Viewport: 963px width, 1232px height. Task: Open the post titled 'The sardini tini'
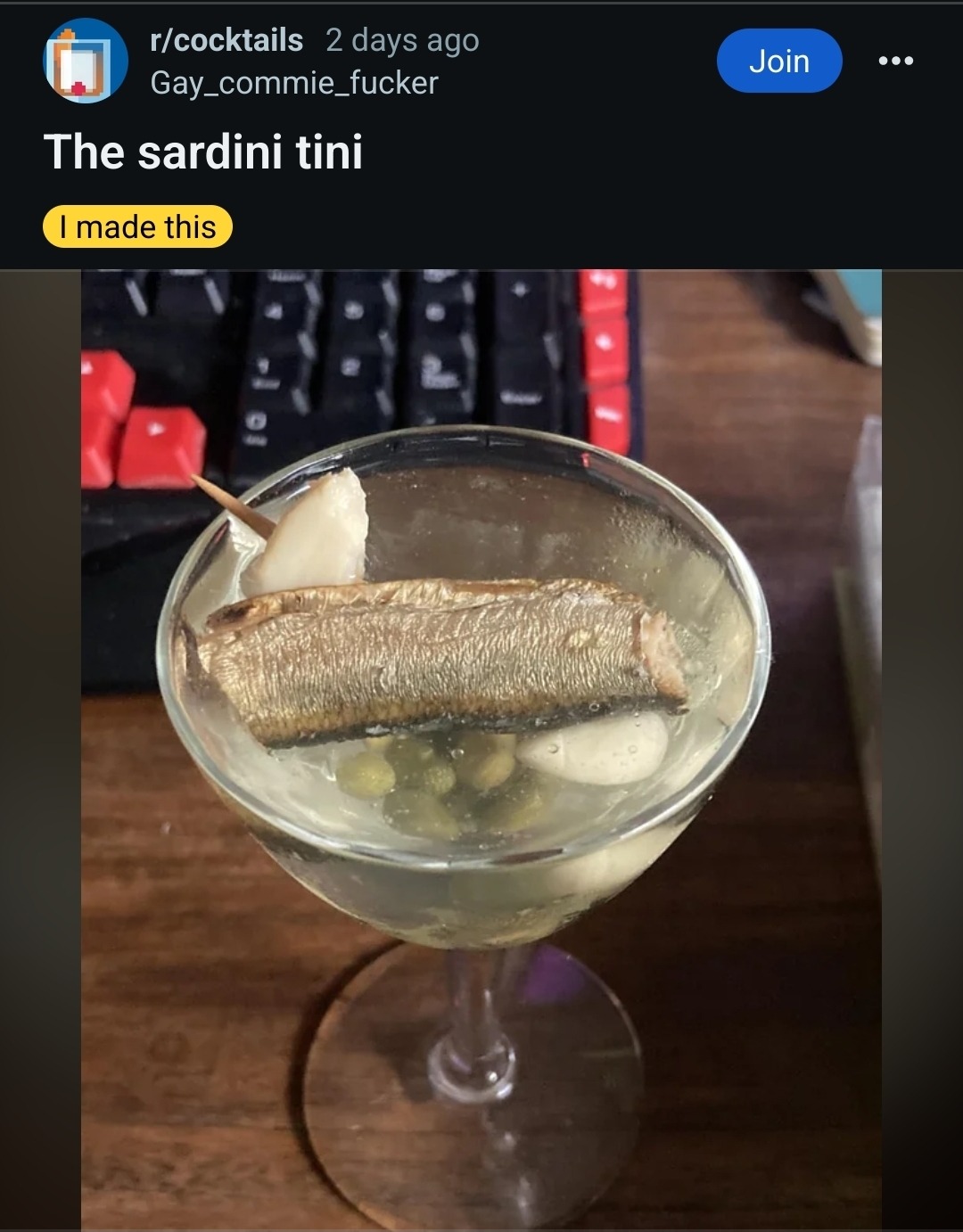(203, 152)
